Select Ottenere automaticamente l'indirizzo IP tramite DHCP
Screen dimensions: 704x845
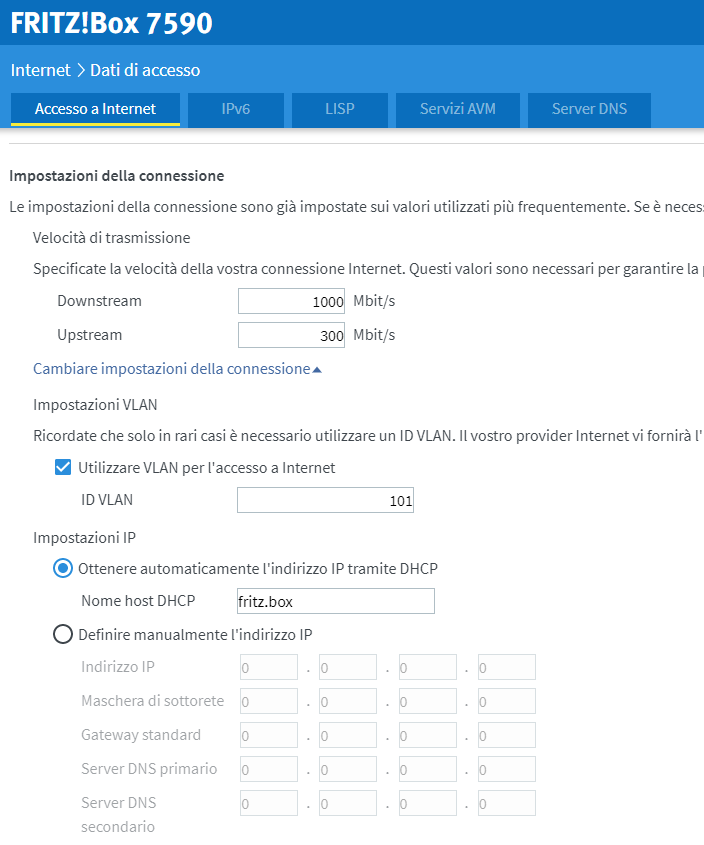click(x=63, y=568)
